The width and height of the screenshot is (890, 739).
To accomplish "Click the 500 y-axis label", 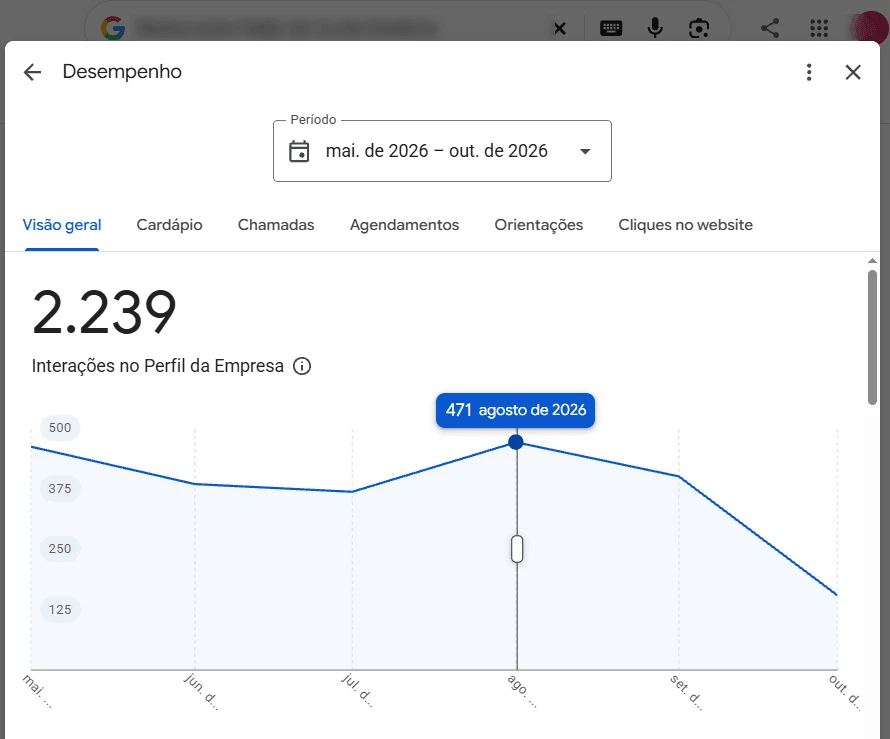I will [60, 428].
